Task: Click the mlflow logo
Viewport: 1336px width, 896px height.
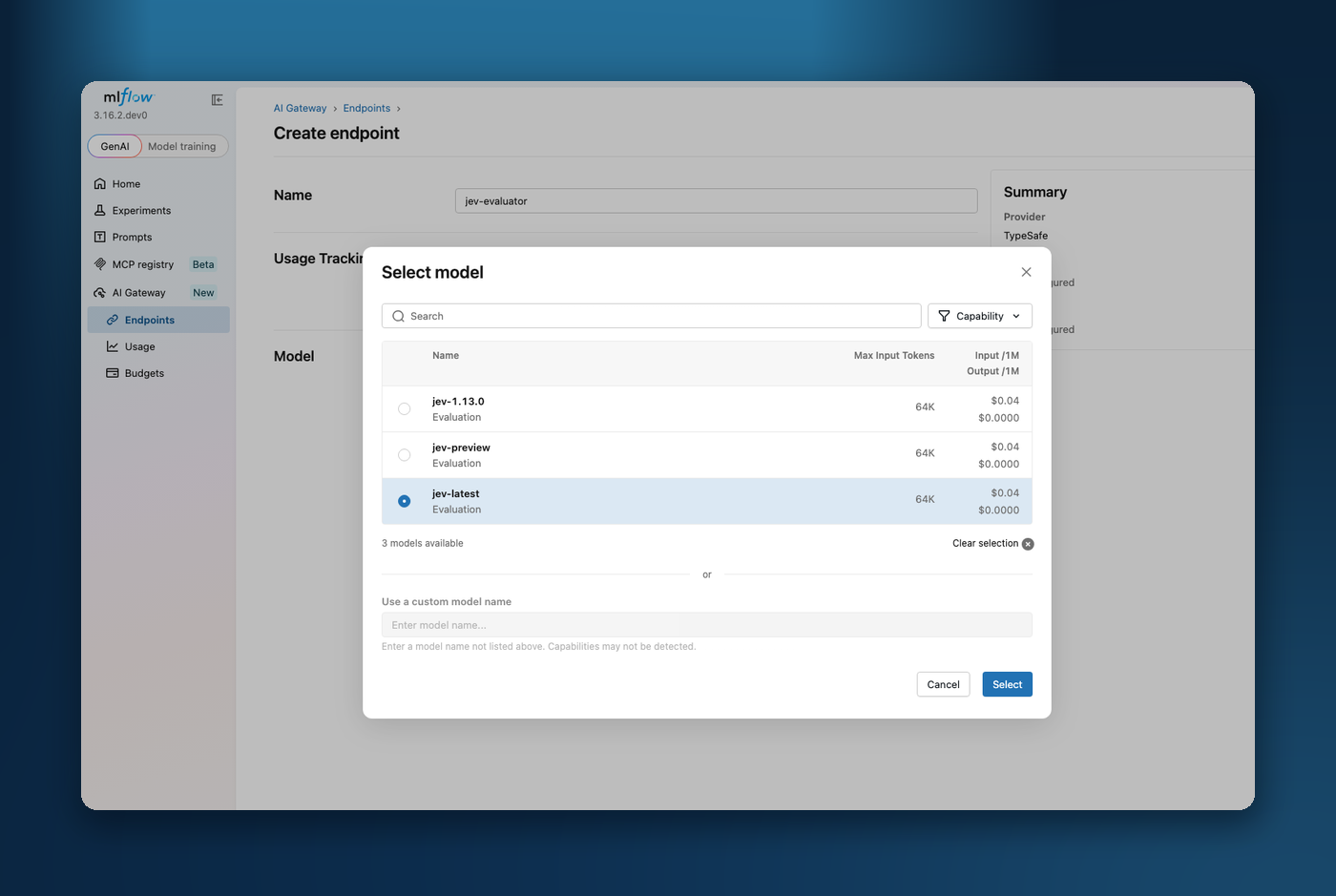Action: click(128, 96)
